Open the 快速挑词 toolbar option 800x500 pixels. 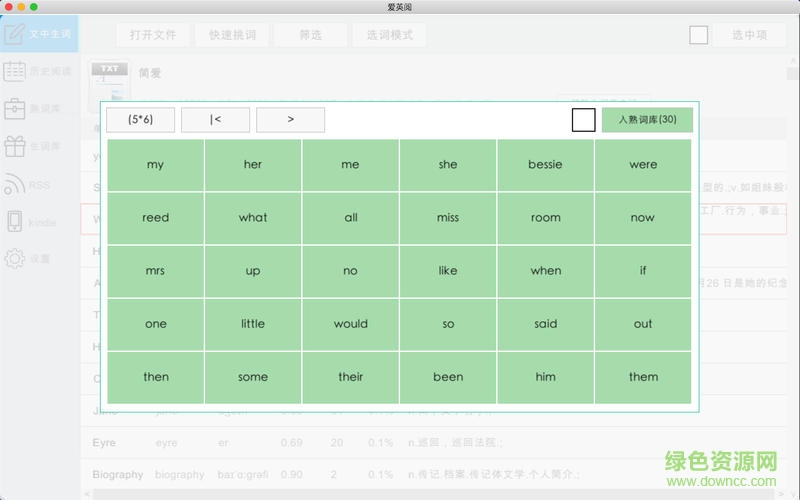(x=232, y=35)
